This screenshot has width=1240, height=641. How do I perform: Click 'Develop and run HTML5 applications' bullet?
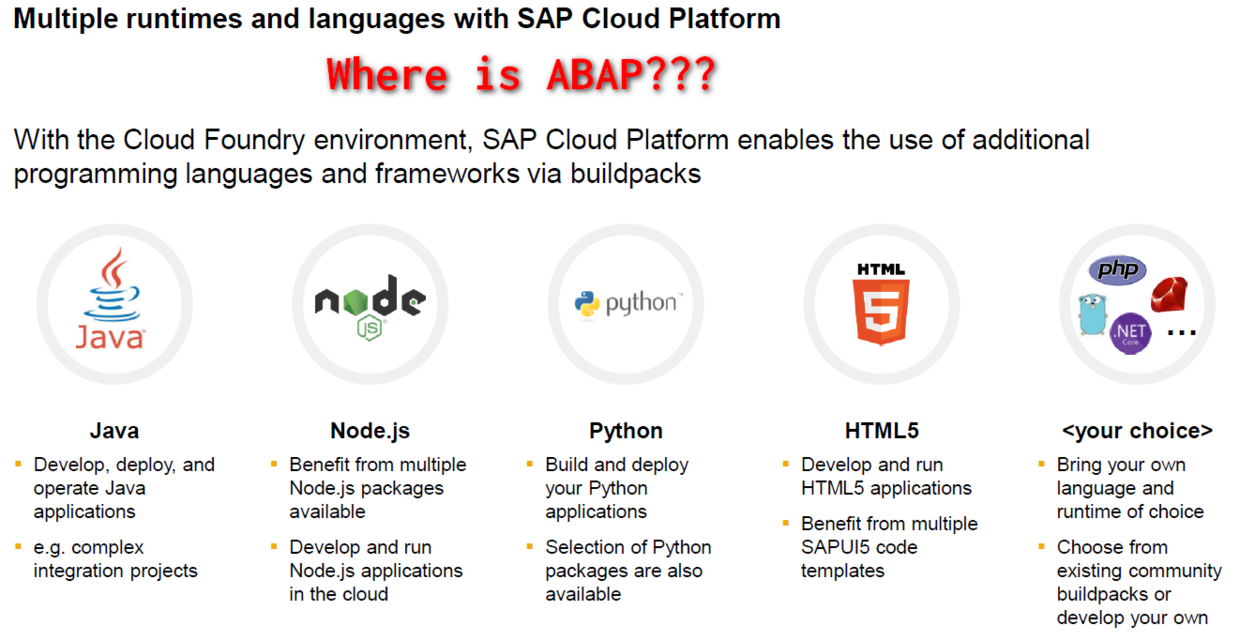coord(886,476)
